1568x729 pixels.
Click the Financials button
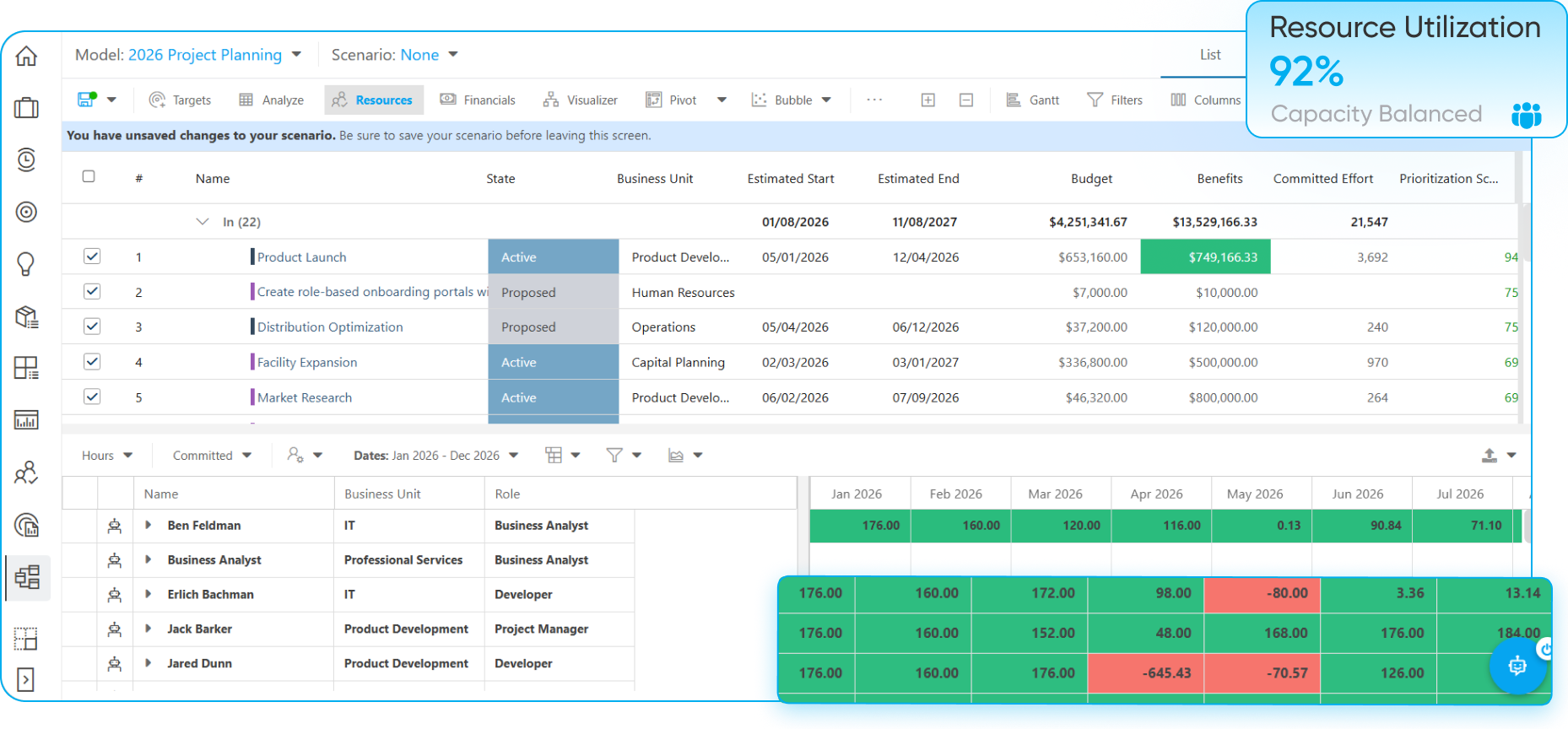pos(478,100)
